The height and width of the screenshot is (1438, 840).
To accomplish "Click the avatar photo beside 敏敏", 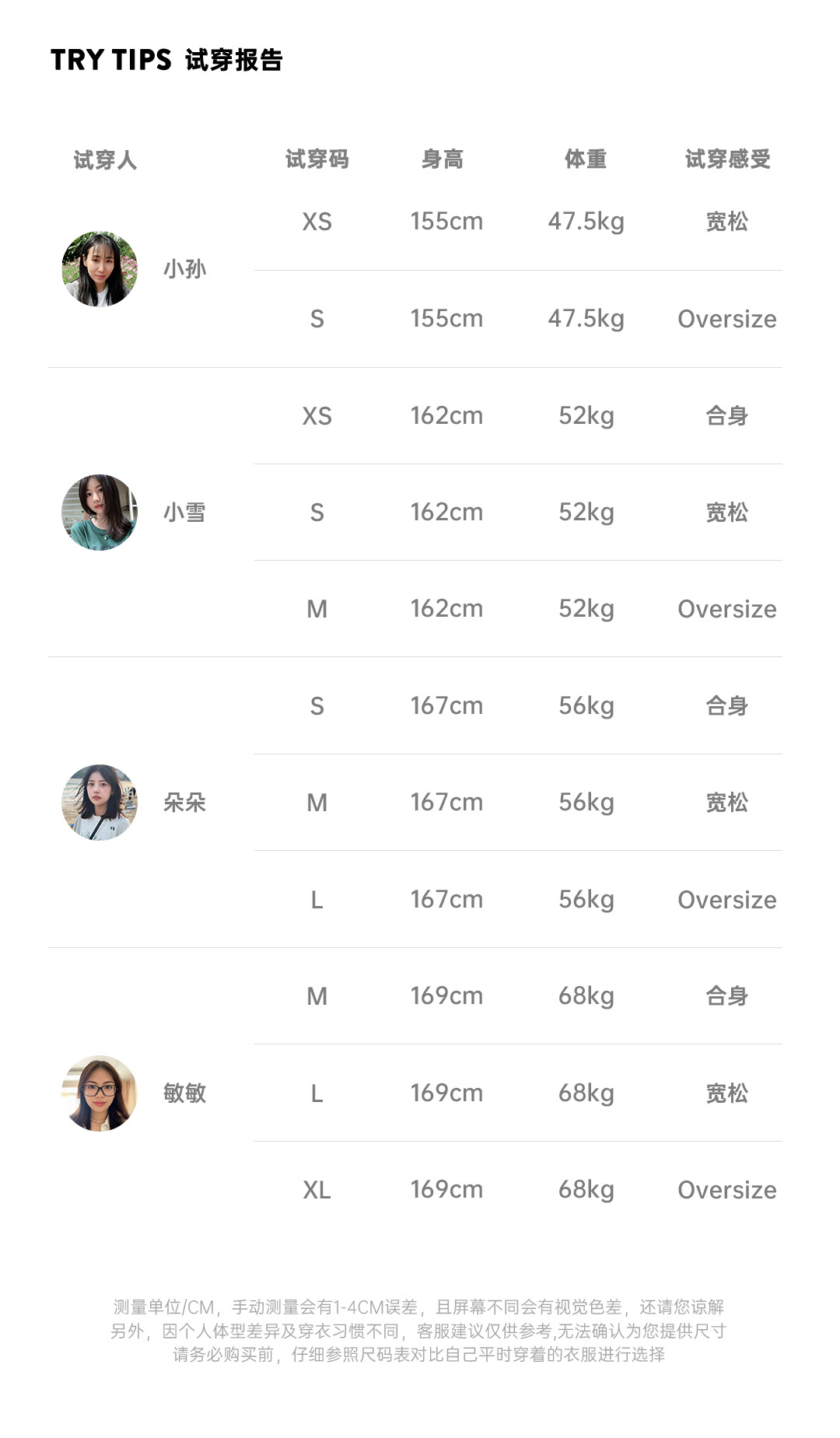I will (100, 1093).
